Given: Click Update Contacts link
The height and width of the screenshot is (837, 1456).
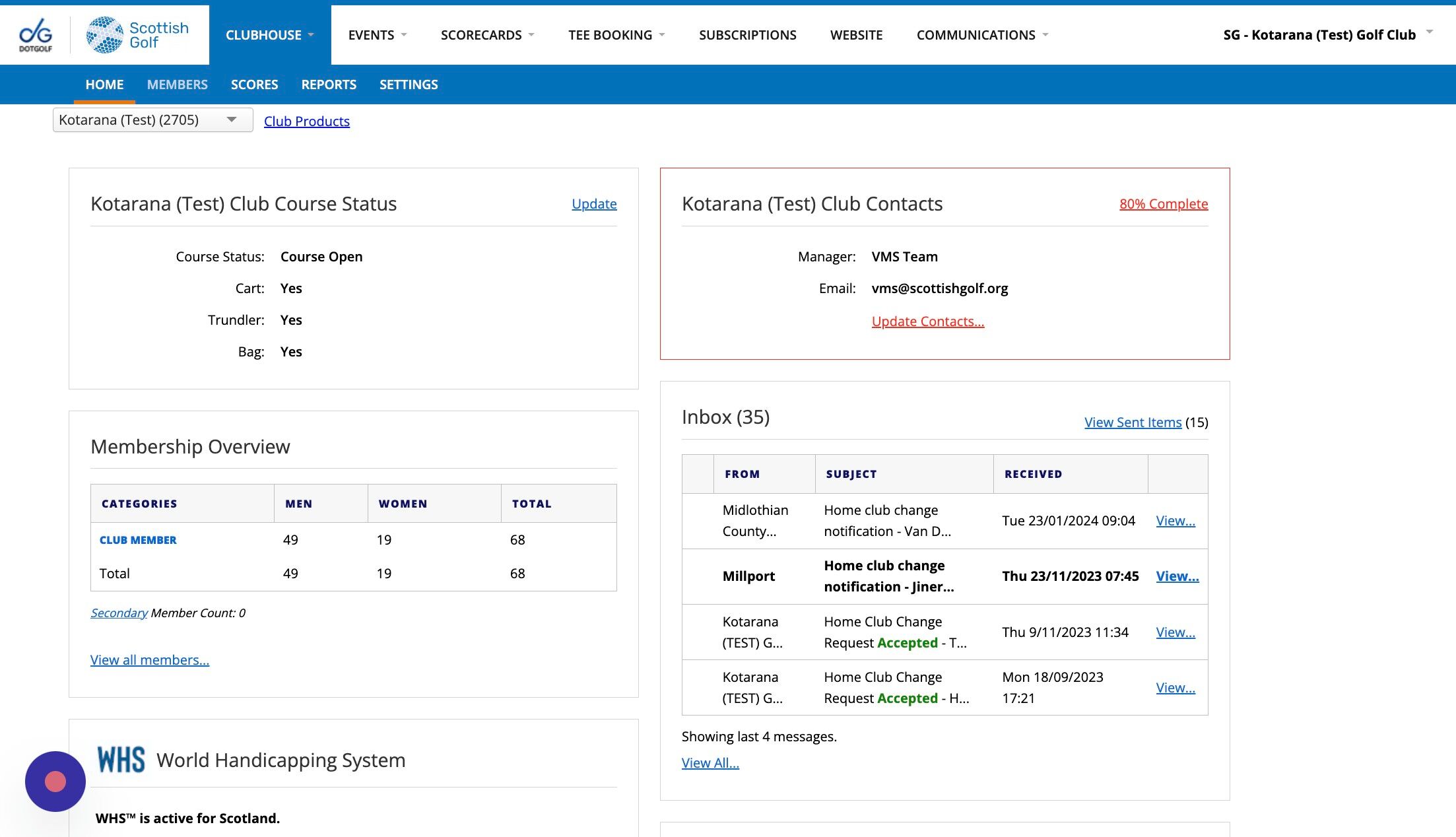Looking at the screenshot, I should 927,321.
